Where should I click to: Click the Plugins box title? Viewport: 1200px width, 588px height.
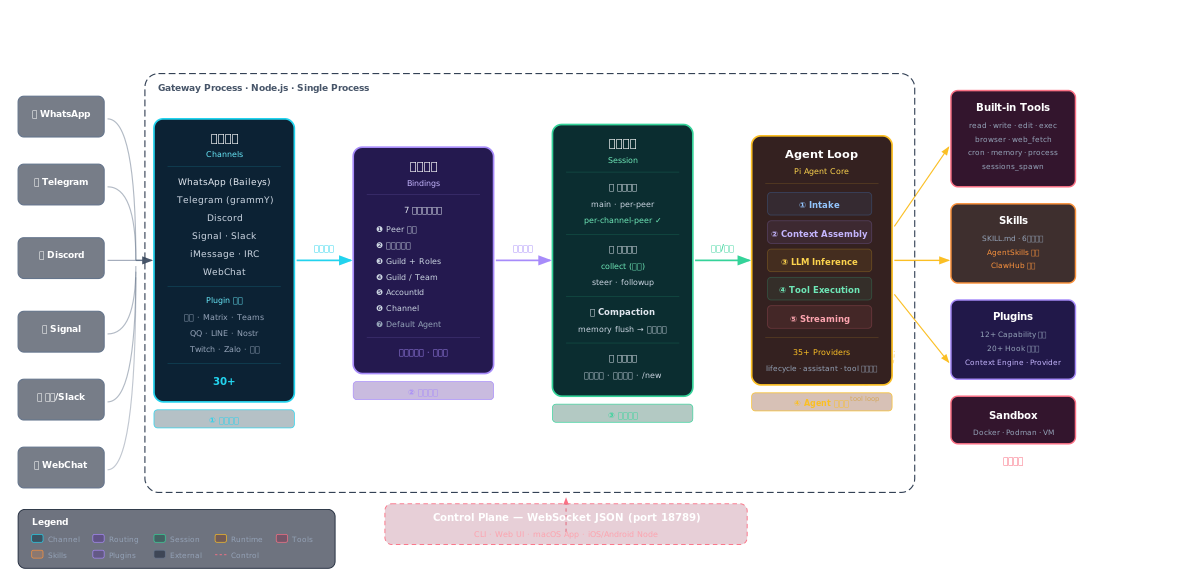point(1013,316)
